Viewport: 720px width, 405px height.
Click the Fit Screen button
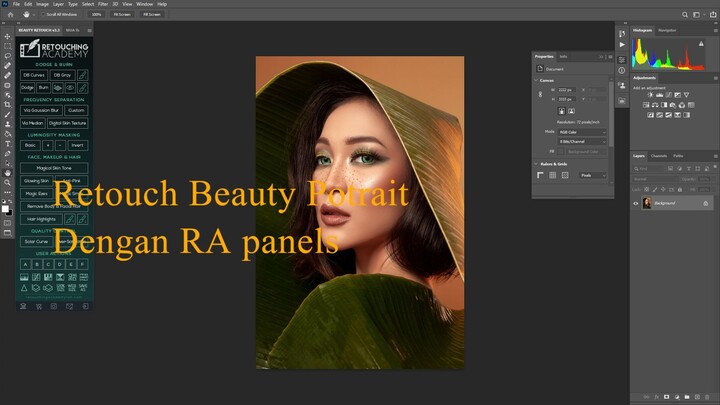[122, 14]
